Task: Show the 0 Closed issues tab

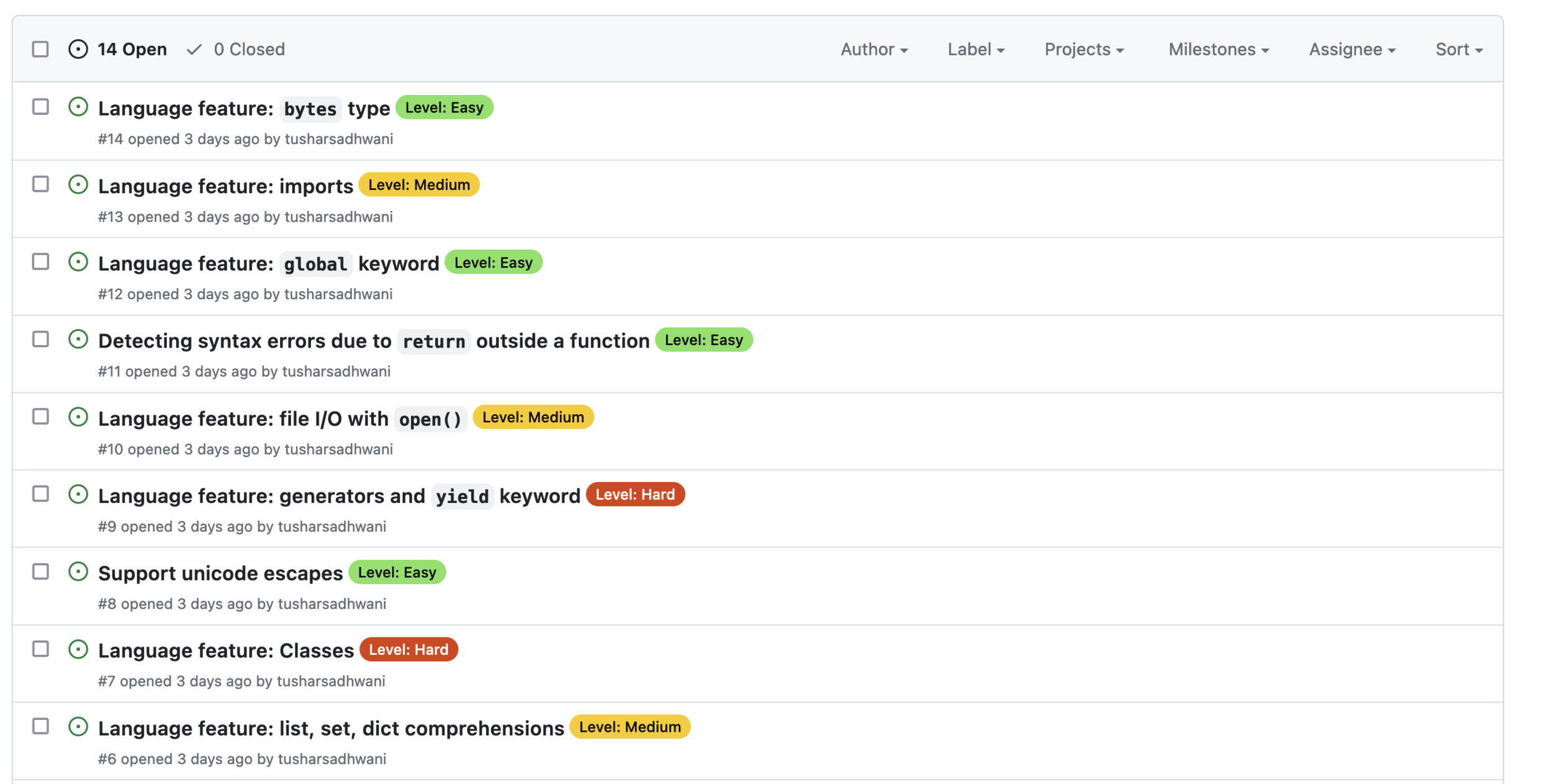Action: tap(236, 50)
